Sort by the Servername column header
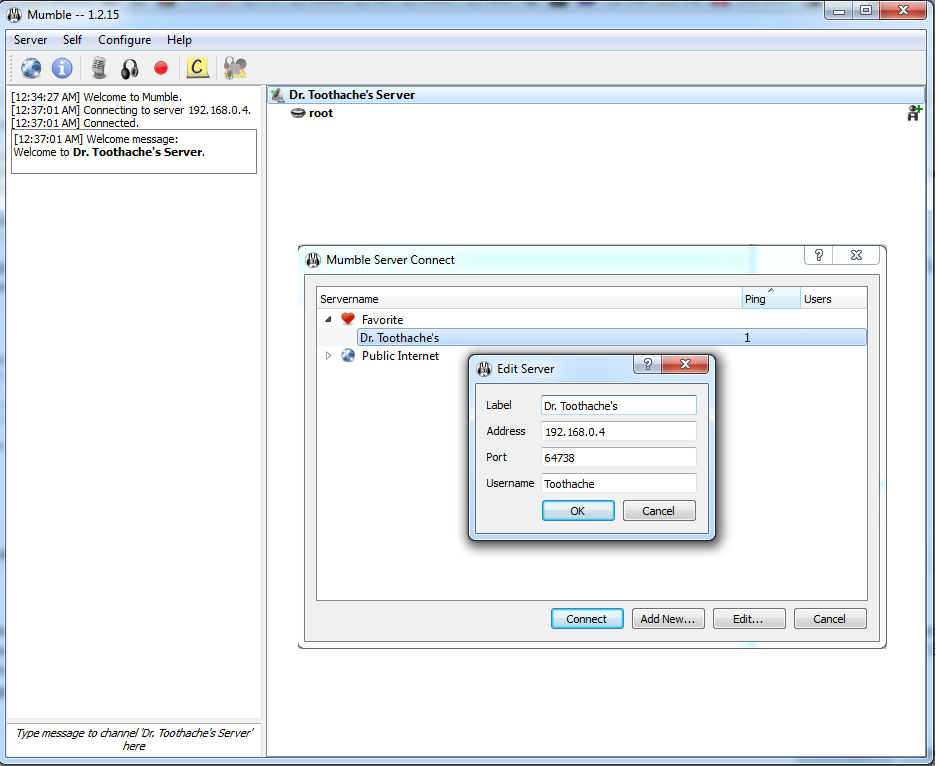The width and height of the screenshot is (938, 766). 529,299
